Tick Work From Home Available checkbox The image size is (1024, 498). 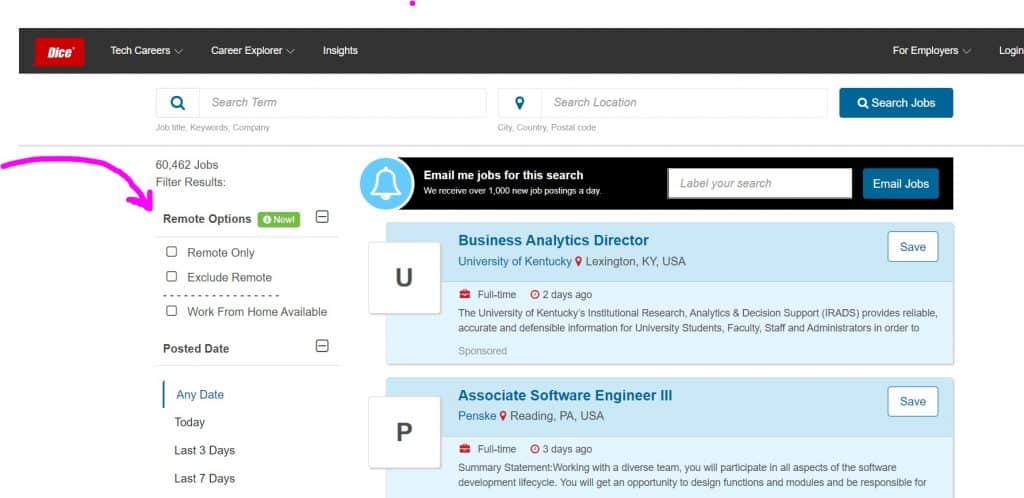(172, 311)
